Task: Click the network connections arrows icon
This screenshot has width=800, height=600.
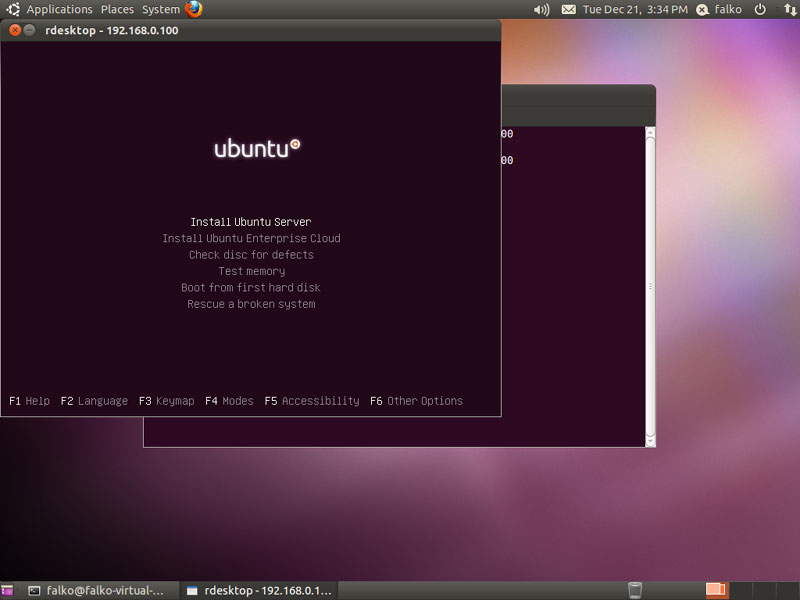Action: (x=788, y=10)
